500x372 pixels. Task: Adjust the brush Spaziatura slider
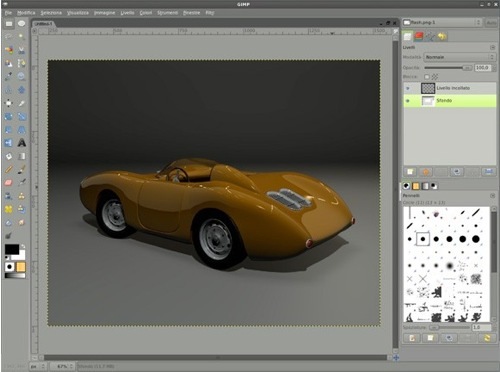click(x=450, y=328)
